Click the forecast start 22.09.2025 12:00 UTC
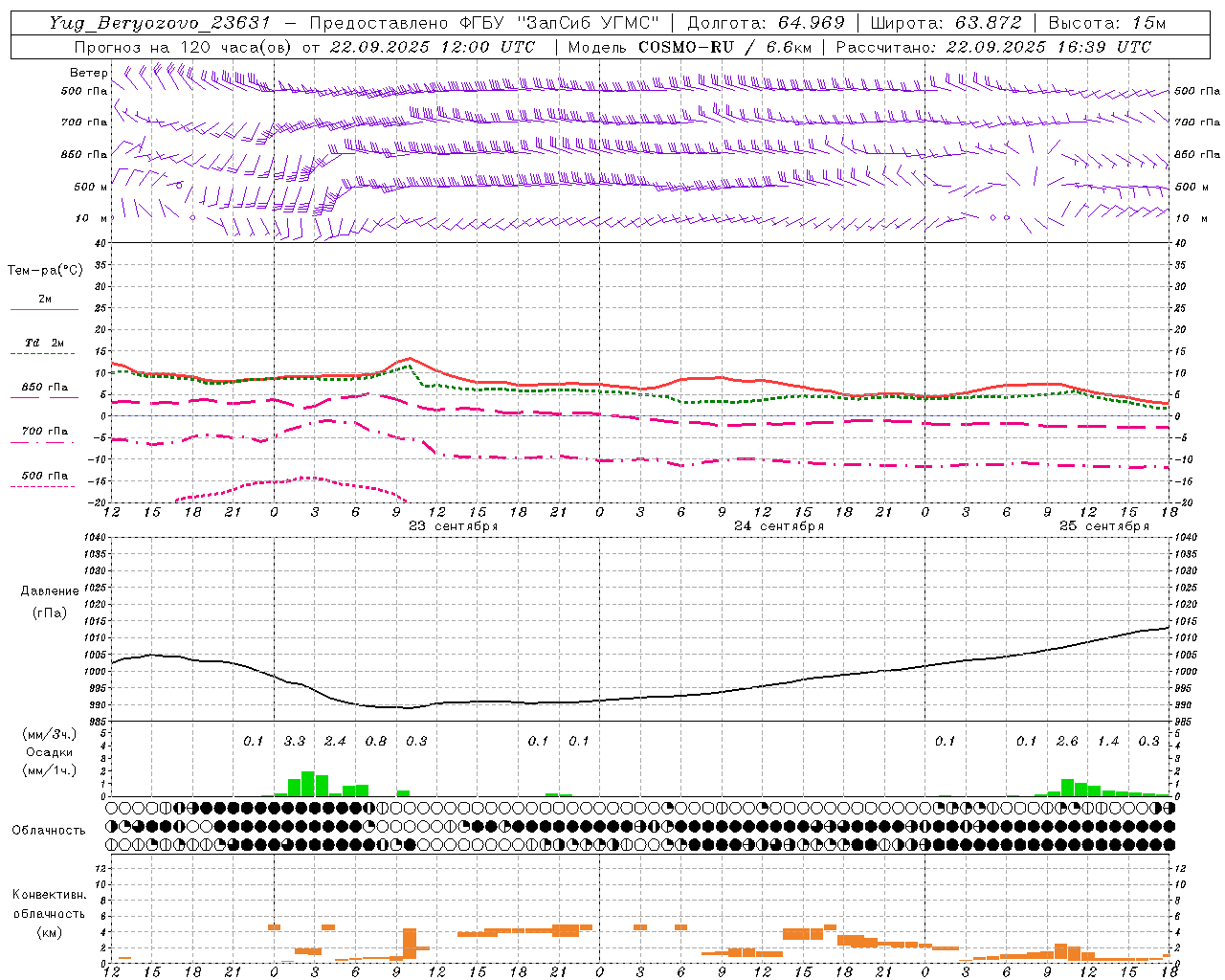The image size is (1225, 980). pyautogui.click(x=433, y=46)
